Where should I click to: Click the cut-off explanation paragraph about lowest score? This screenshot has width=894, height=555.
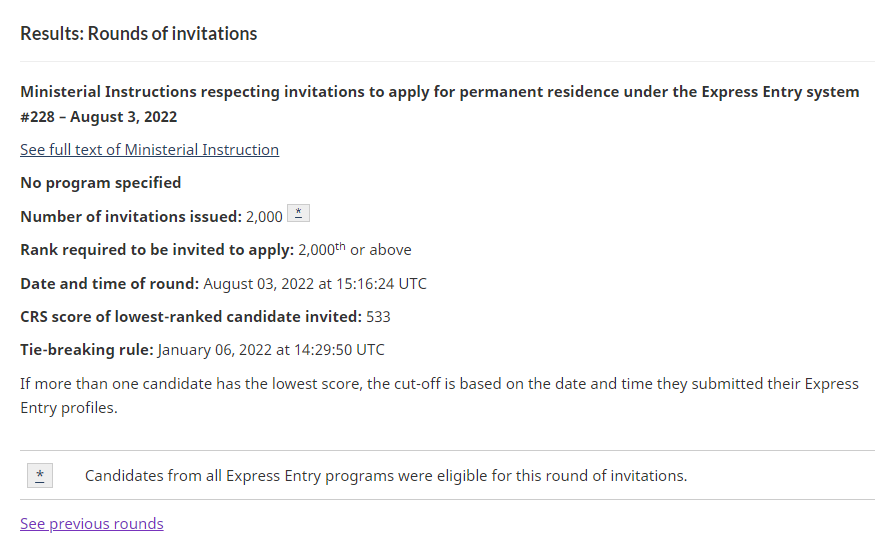pos(440,395)
